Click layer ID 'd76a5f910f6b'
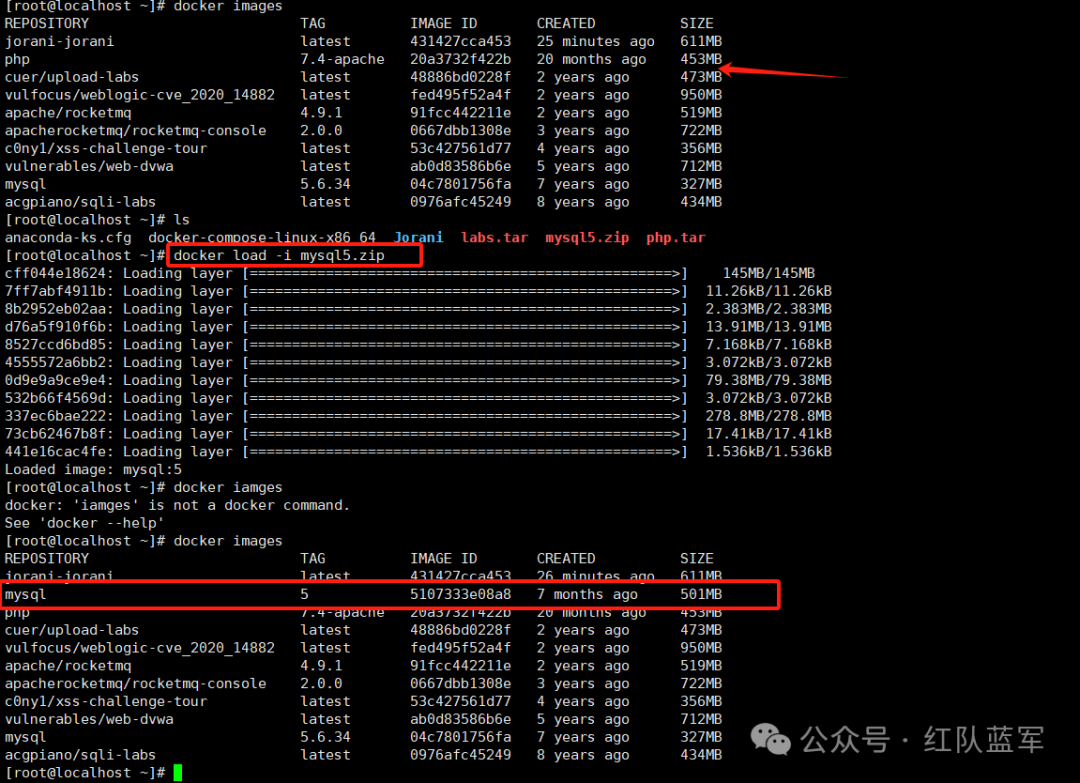Image resolution: width=1080 pixels, height=783 pixels. click(x=55, y=327)
